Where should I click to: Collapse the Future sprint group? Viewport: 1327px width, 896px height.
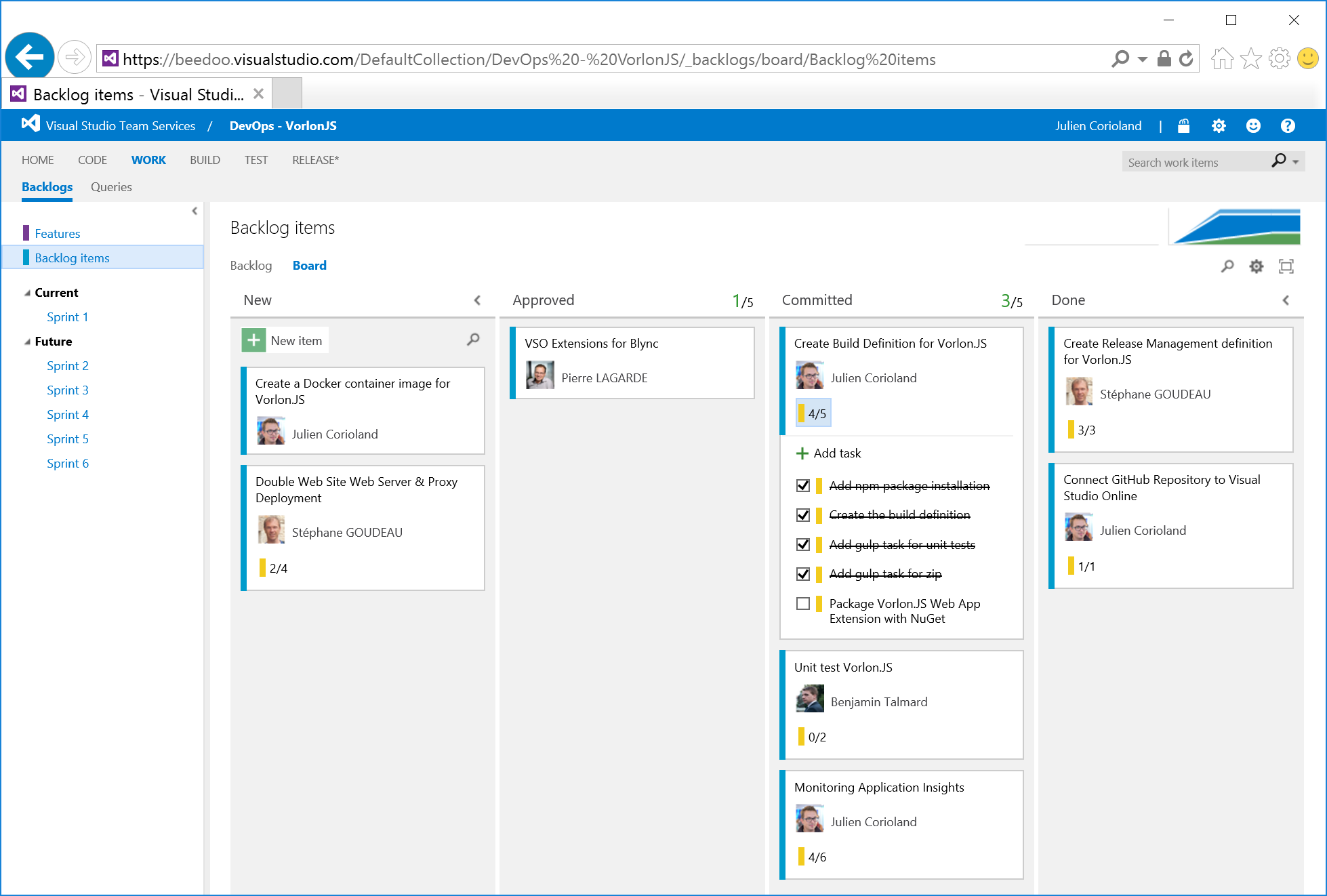click(28, 341)
